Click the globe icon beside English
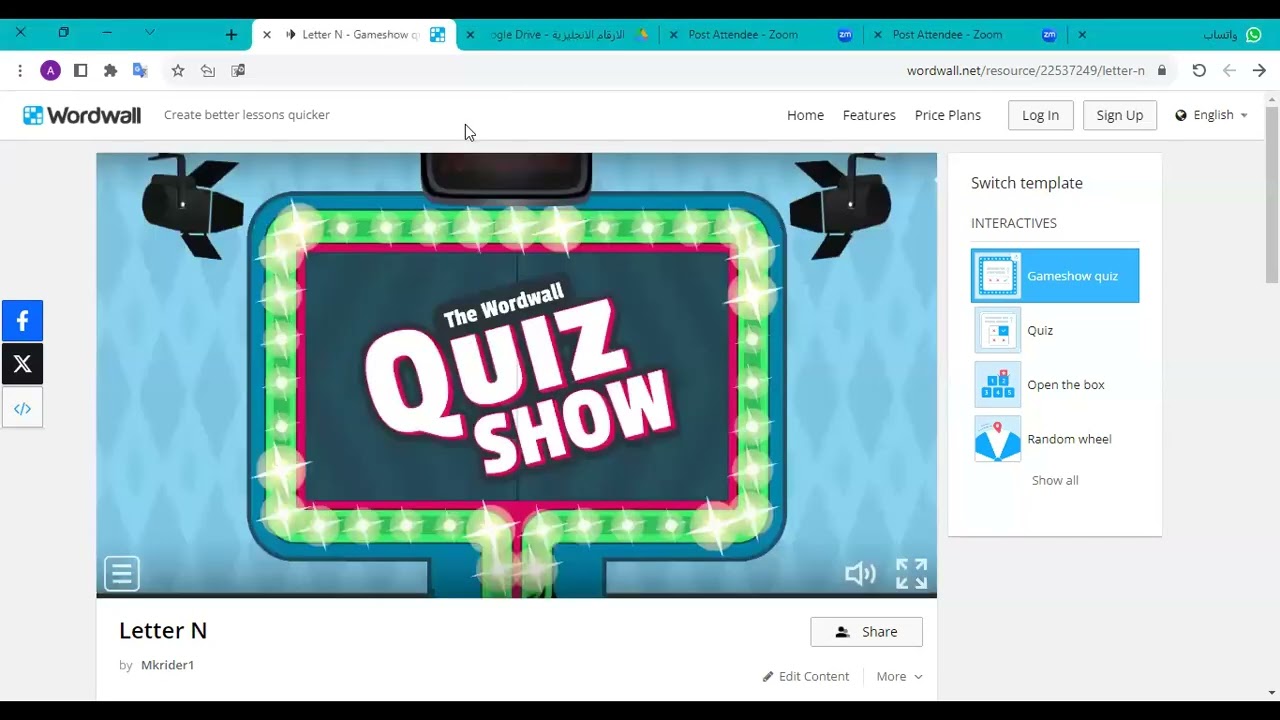This screenshot has width=1280, height=720. coord(1181,115)
